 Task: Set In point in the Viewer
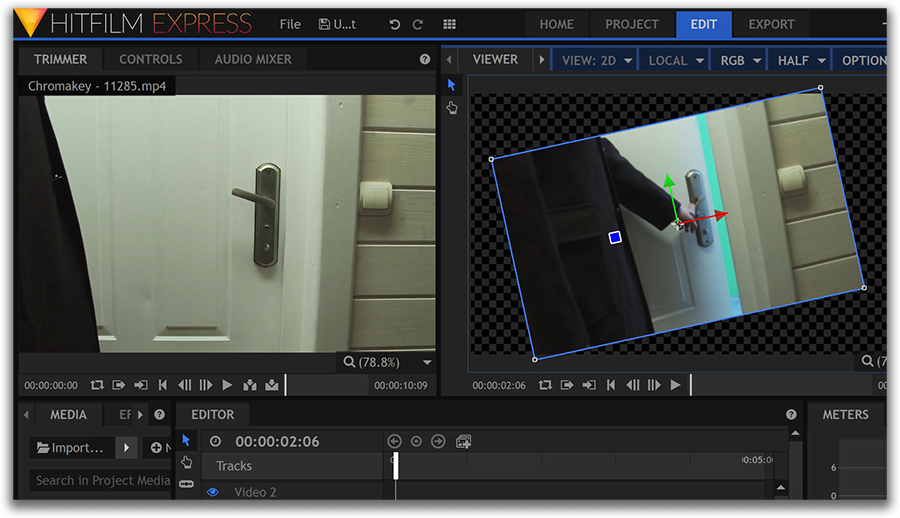[567, 385]
